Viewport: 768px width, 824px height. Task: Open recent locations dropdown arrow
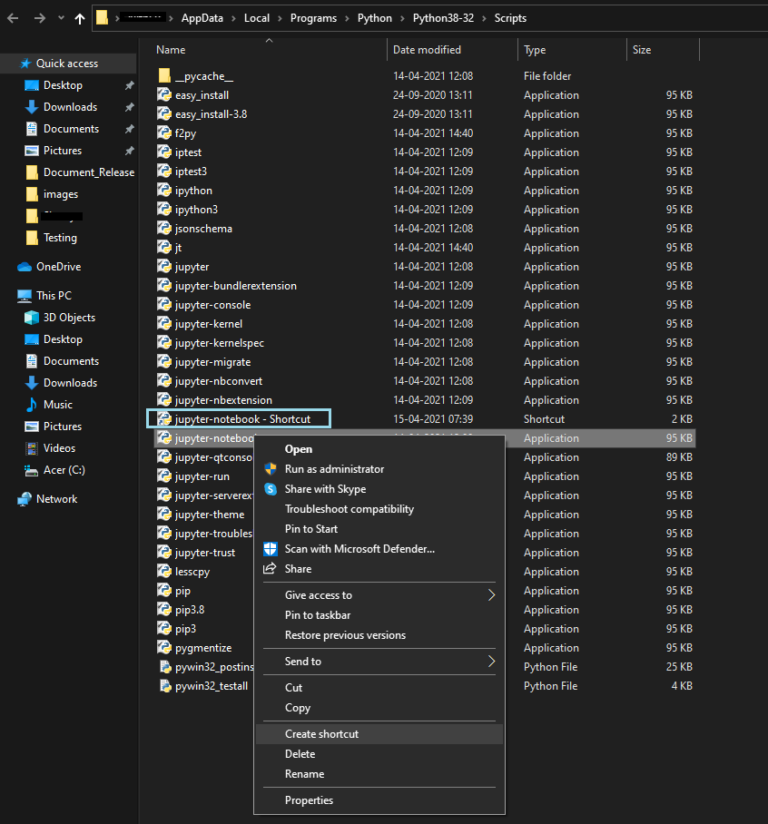[x=61, y=18]
